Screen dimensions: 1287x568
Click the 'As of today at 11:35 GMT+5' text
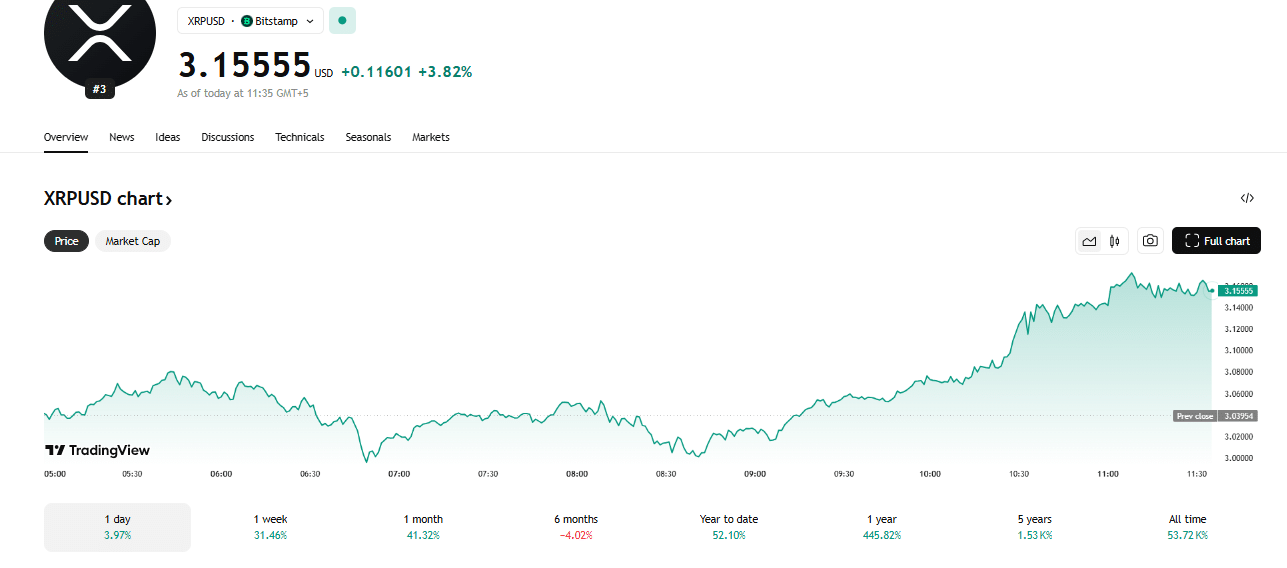pyautogui.click(x=243, y=93)
